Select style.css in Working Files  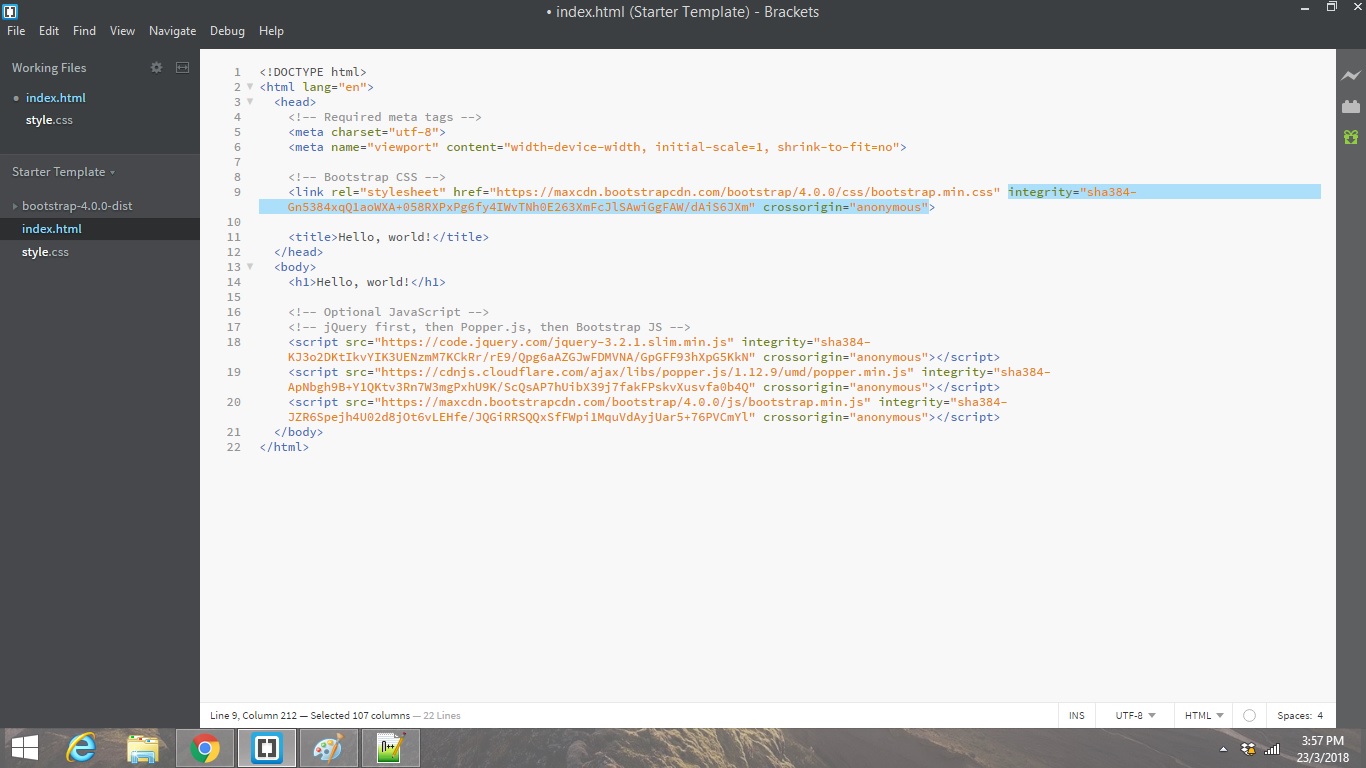coord(49,120)
